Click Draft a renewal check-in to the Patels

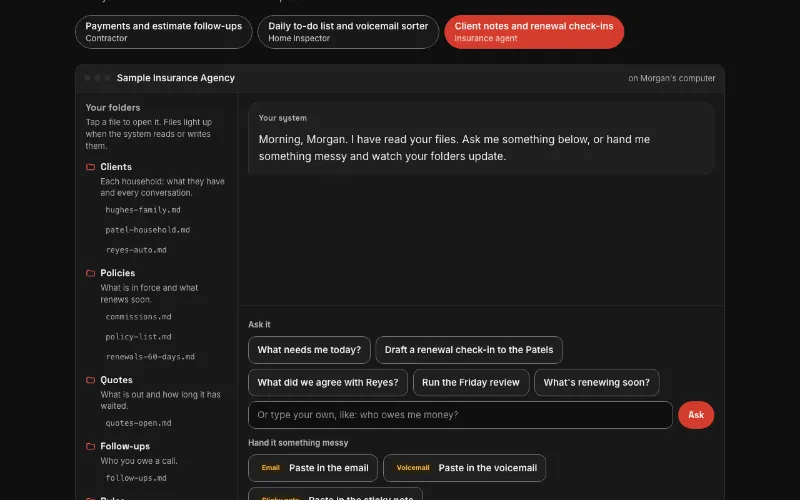[x=469, y=350]
